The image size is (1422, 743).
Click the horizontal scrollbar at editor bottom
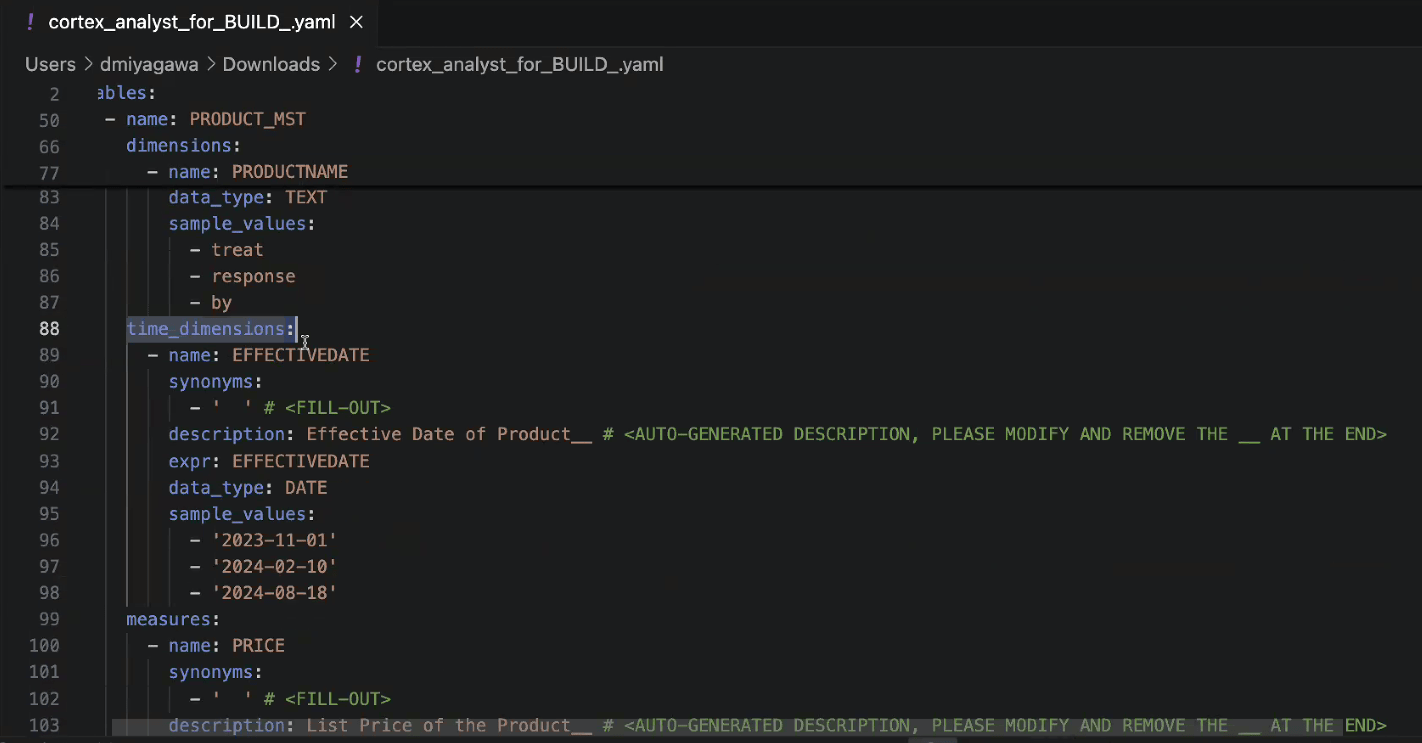727,726
